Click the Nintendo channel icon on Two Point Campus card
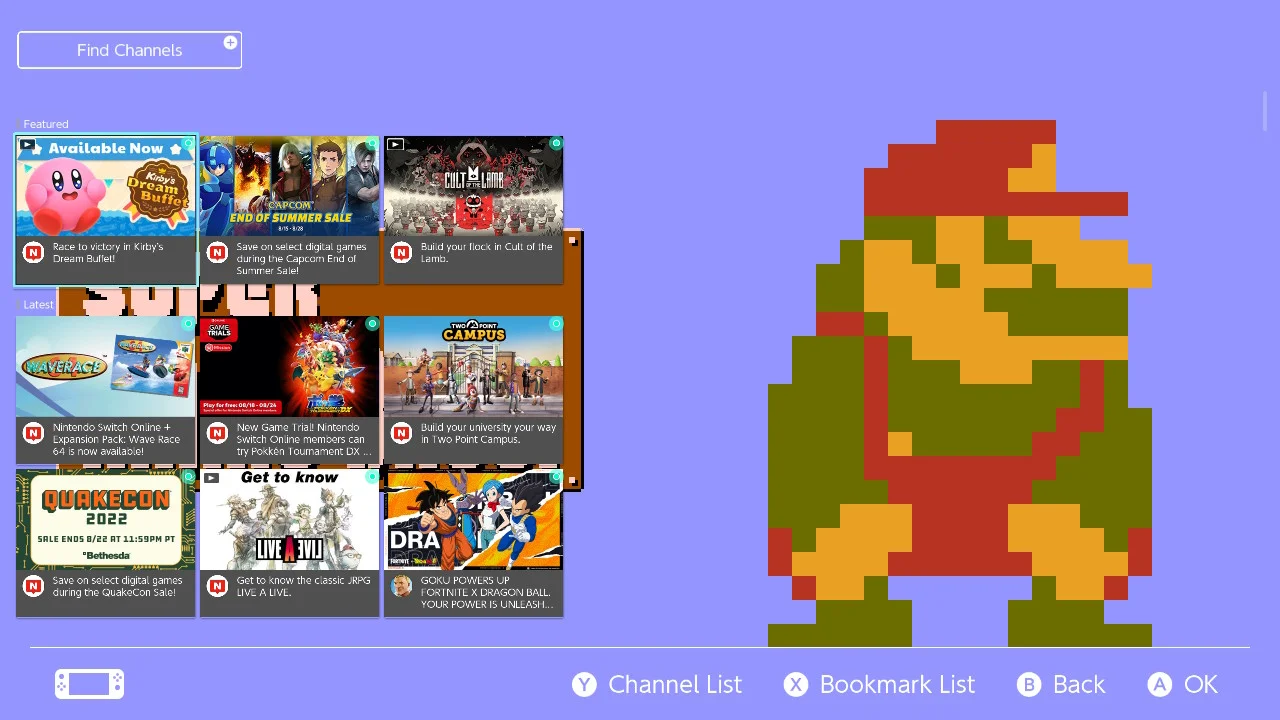Viewport: 1280px width, 720px height. tap(401, 434)
